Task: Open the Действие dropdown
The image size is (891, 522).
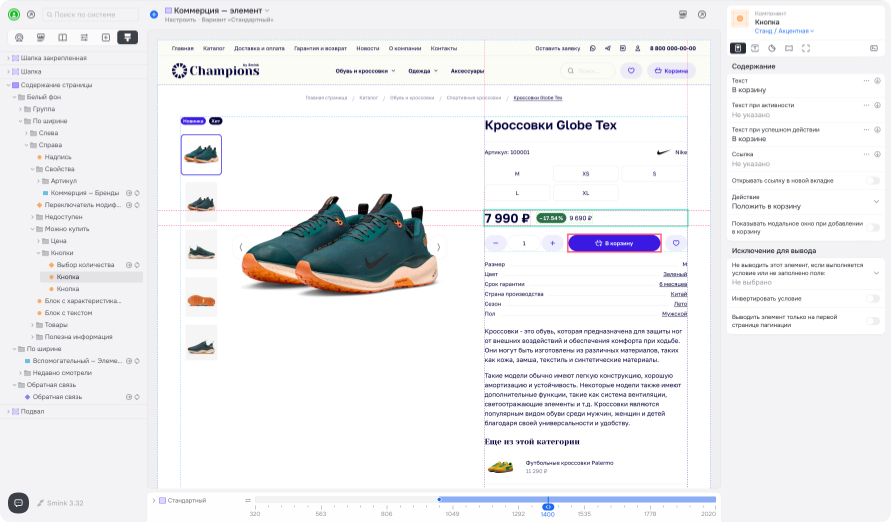Action: point(805,202)
